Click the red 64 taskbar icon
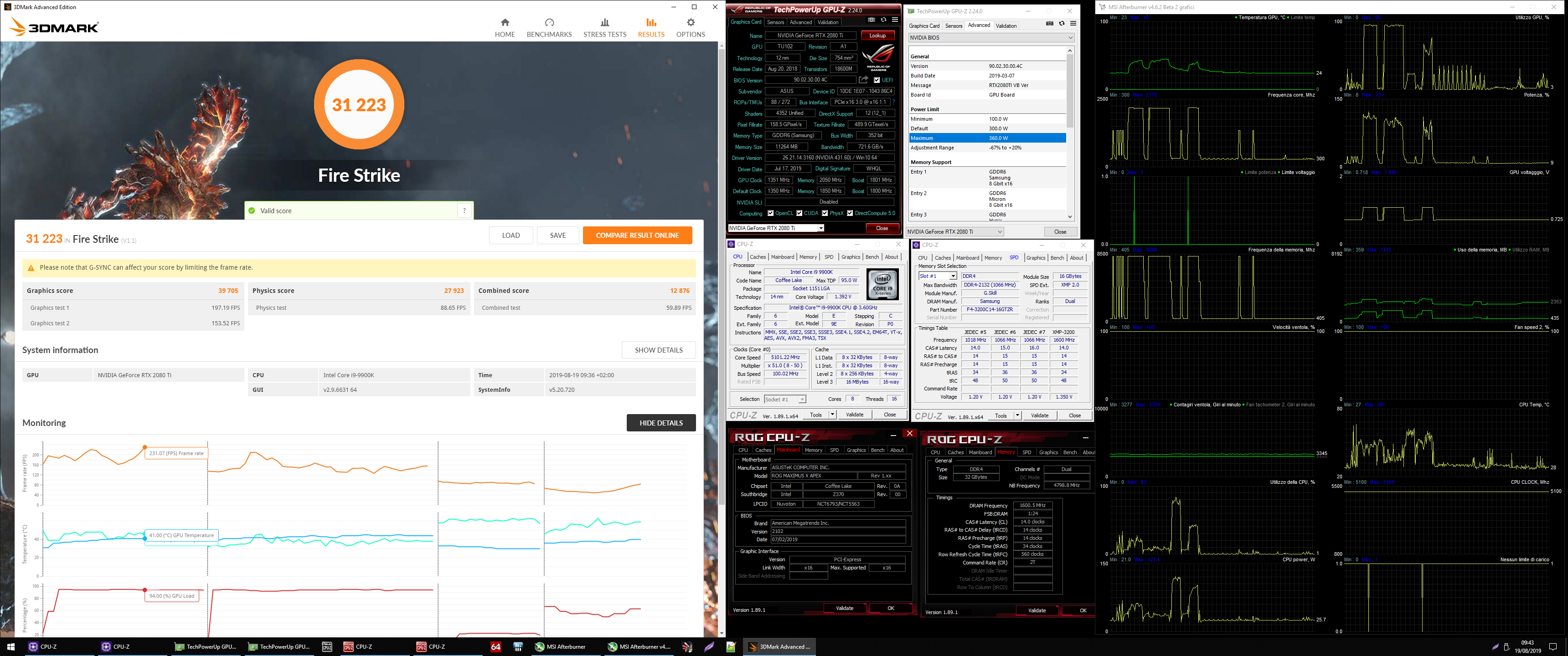 (x=495, y=646)
